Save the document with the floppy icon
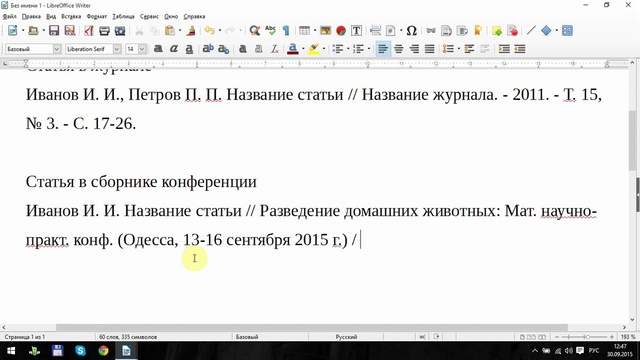 point(54,31)
